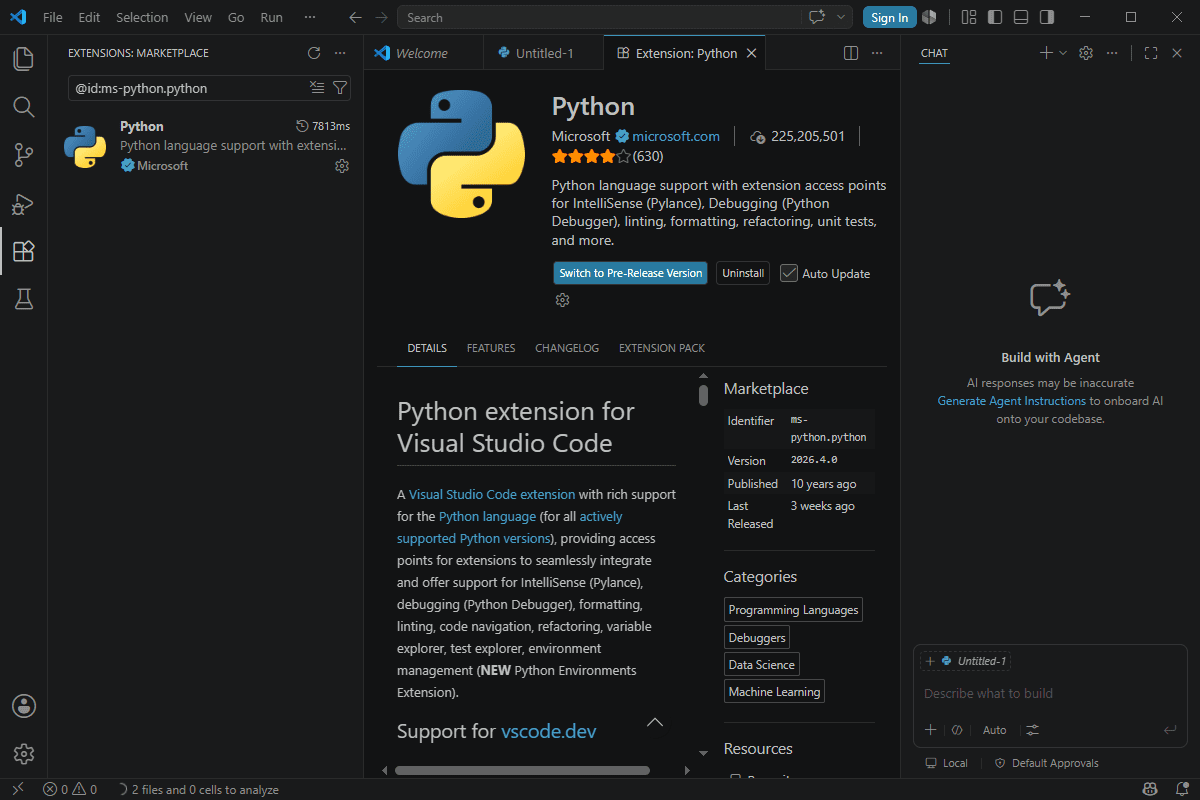This screenshot has height=800, width=1200.
Task: Open the extensions filter funnel
Action: (339, 88)
